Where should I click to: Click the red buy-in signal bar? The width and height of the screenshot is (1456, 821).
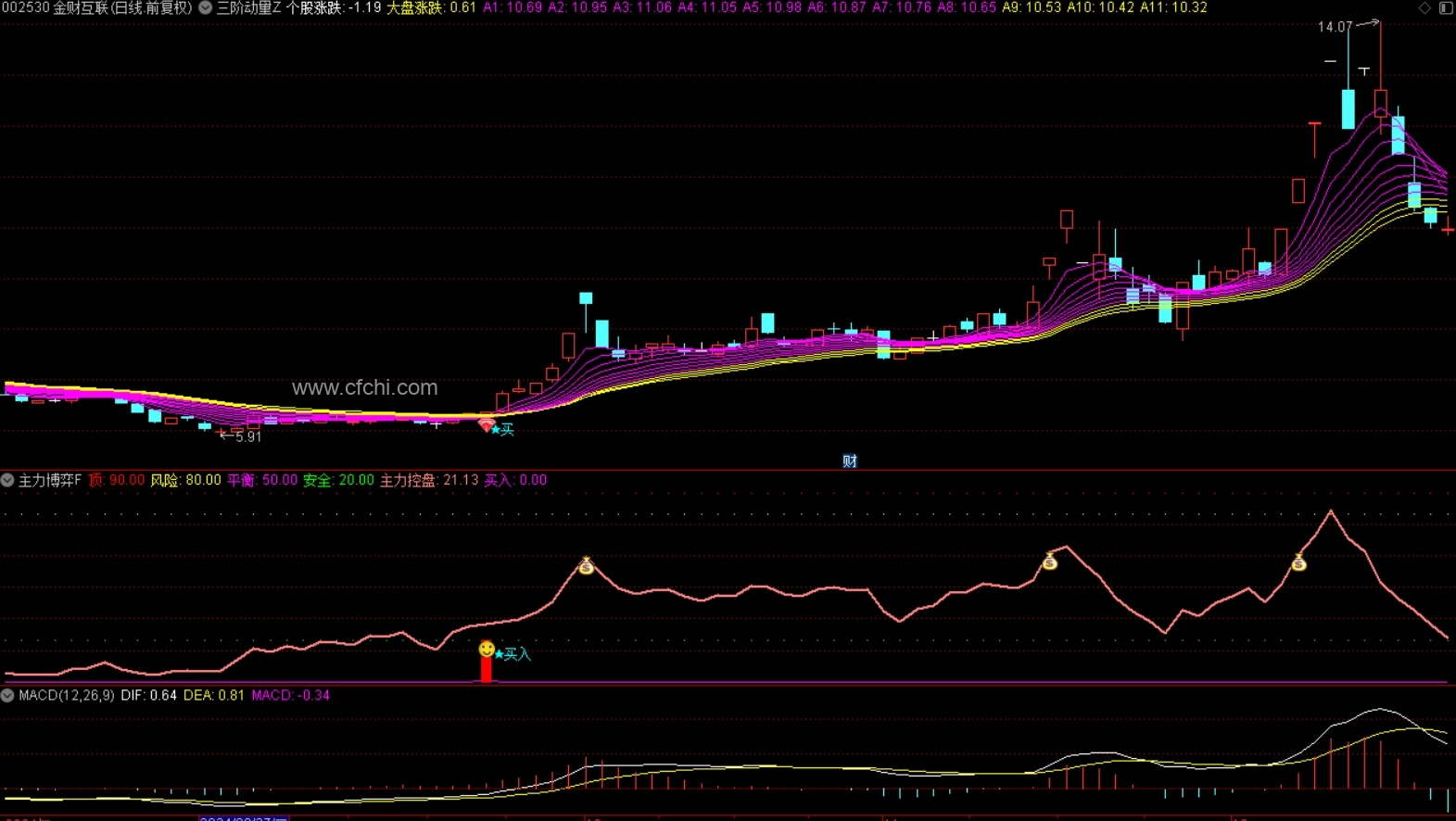tap(486, 670)
